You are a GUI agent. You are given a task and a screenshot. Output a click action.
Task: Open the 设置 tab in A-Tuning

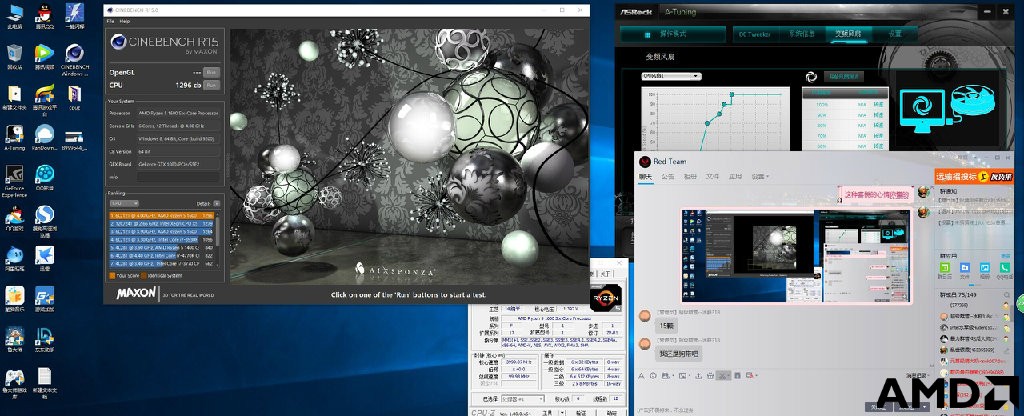pyautogui.click(x=895, y=34)
